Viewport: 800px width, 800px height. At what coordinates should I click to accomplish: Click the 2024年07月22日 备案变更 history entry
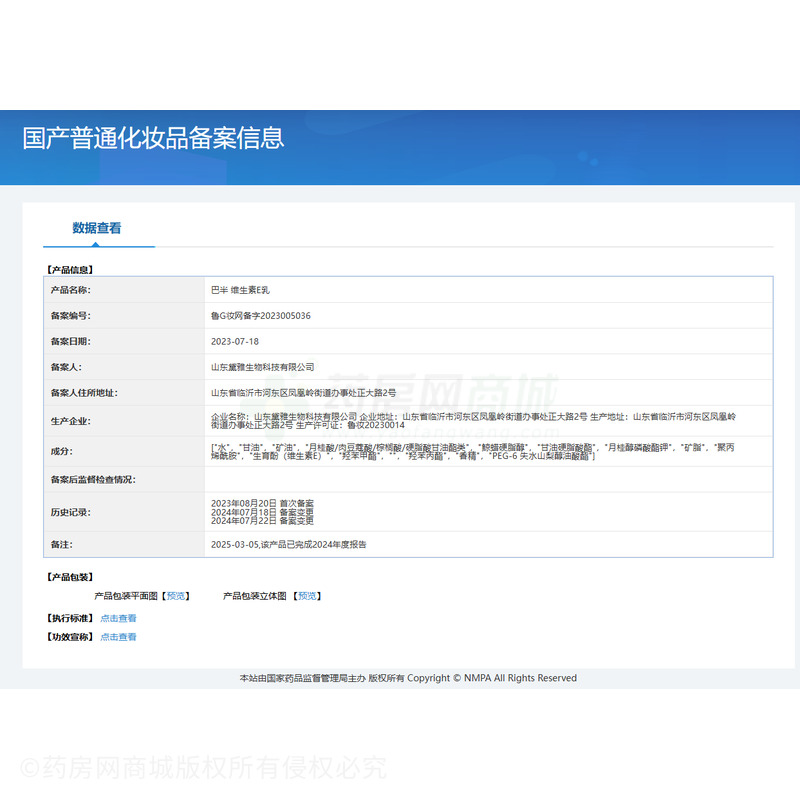tap(262, 521)
